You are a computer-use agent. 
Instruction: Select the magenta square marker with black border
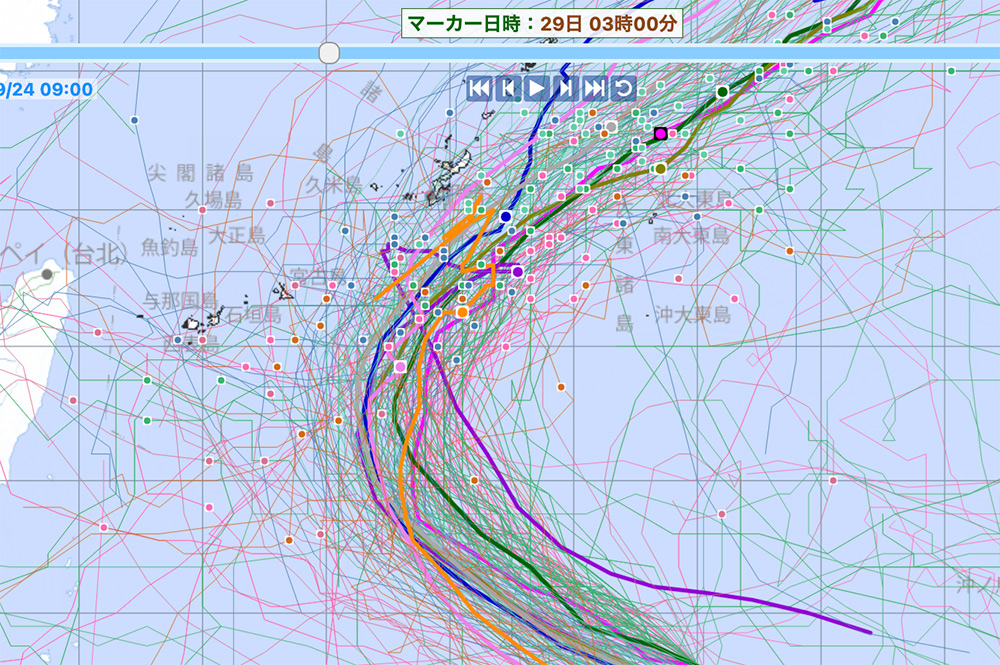tap(661, 134)
